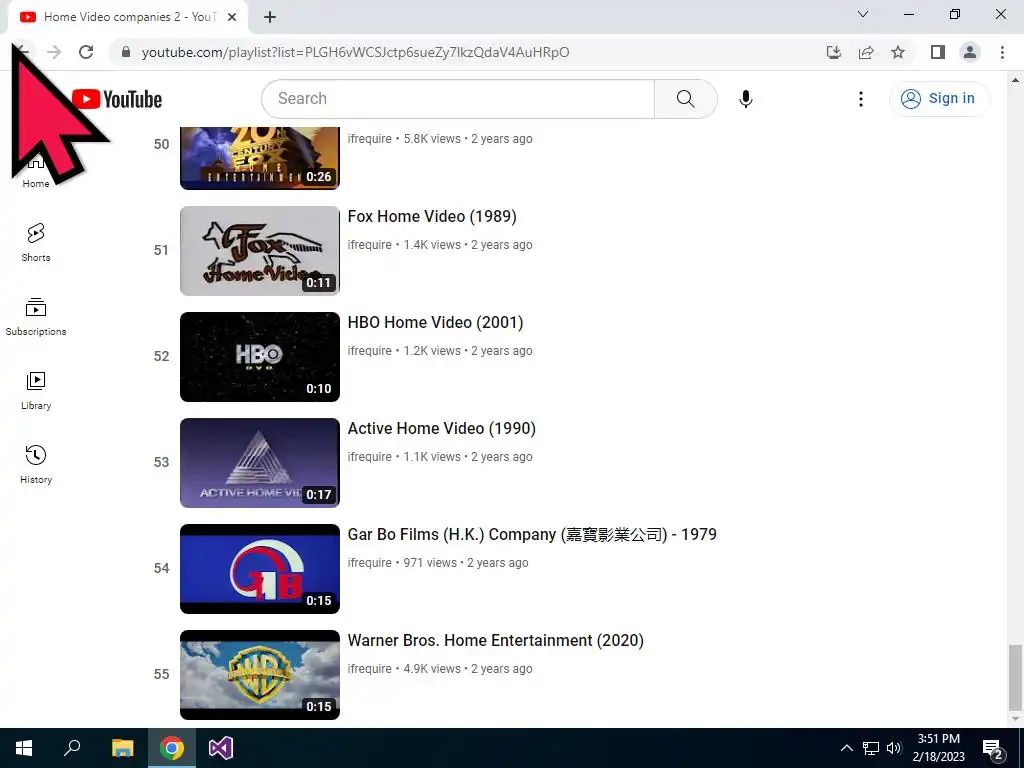Click the HBO Home Video (2001) title
This screenshot has width=1024, height=768.
[435, 323]
